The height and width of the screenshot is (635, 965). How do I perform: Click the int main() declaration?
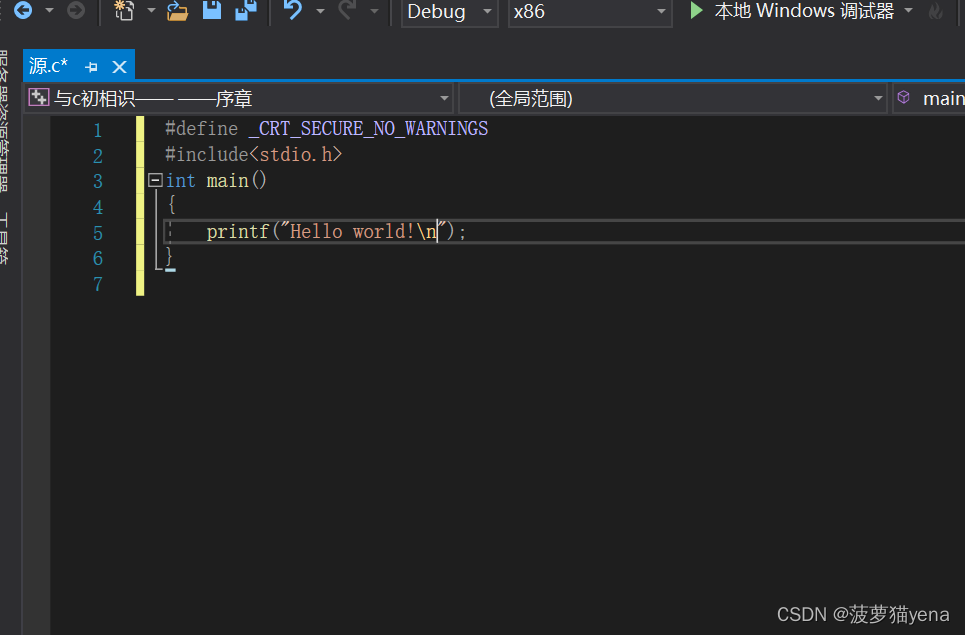216,180
